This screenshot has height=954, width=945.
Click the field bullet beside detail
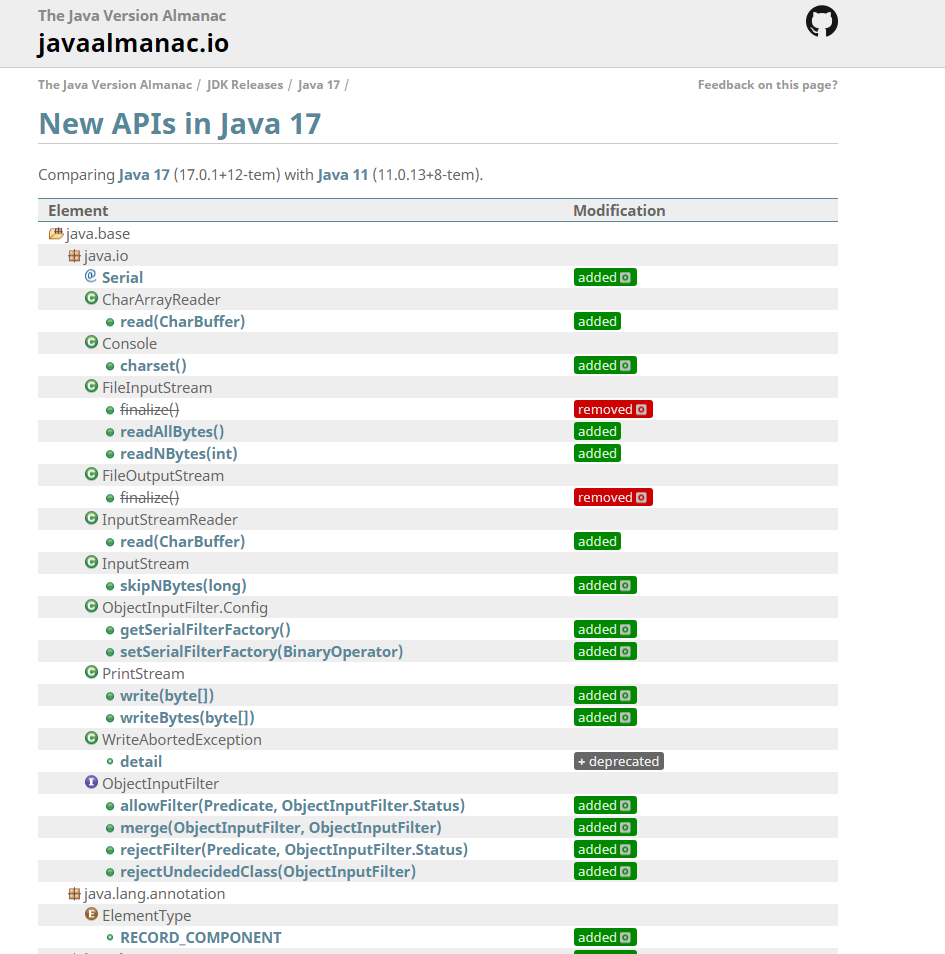110,762
